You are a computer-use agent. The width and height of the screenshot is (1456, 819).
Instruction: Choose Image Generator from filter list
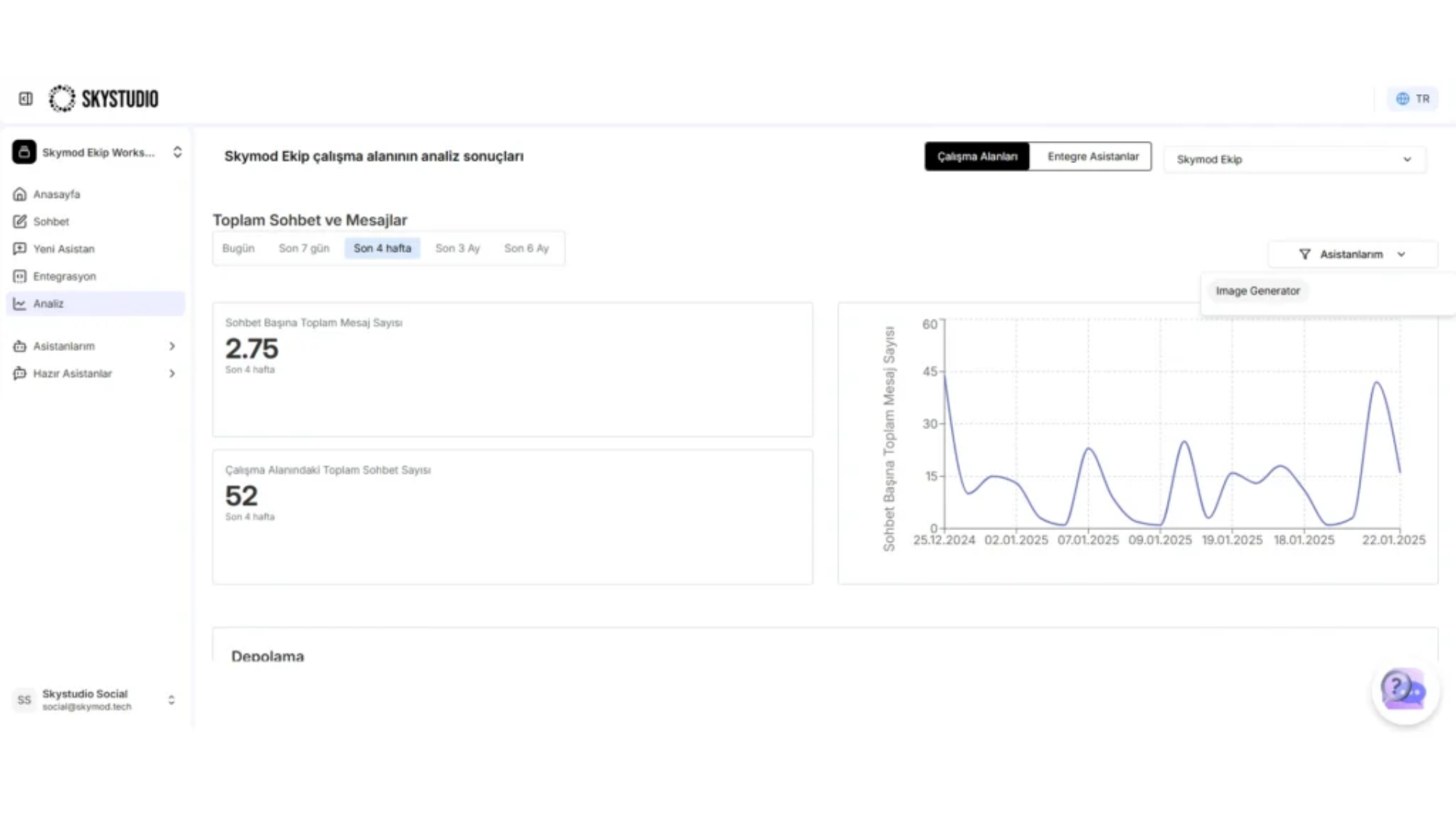(1258, 290)
